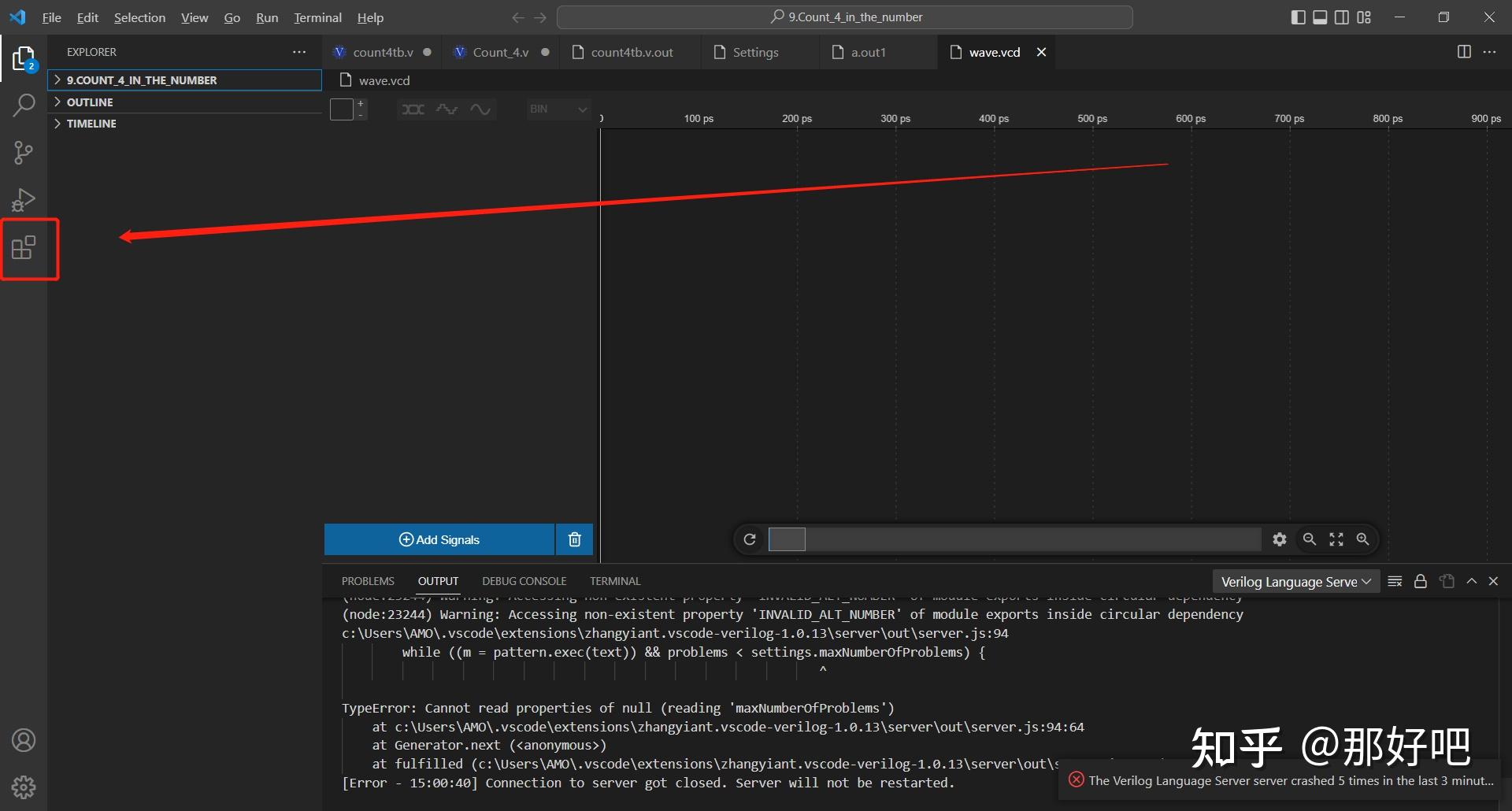Open the Settings gear at the bottom sidebar
The width and height of the screenshot is (1512, 811).
tap(24, 787)
